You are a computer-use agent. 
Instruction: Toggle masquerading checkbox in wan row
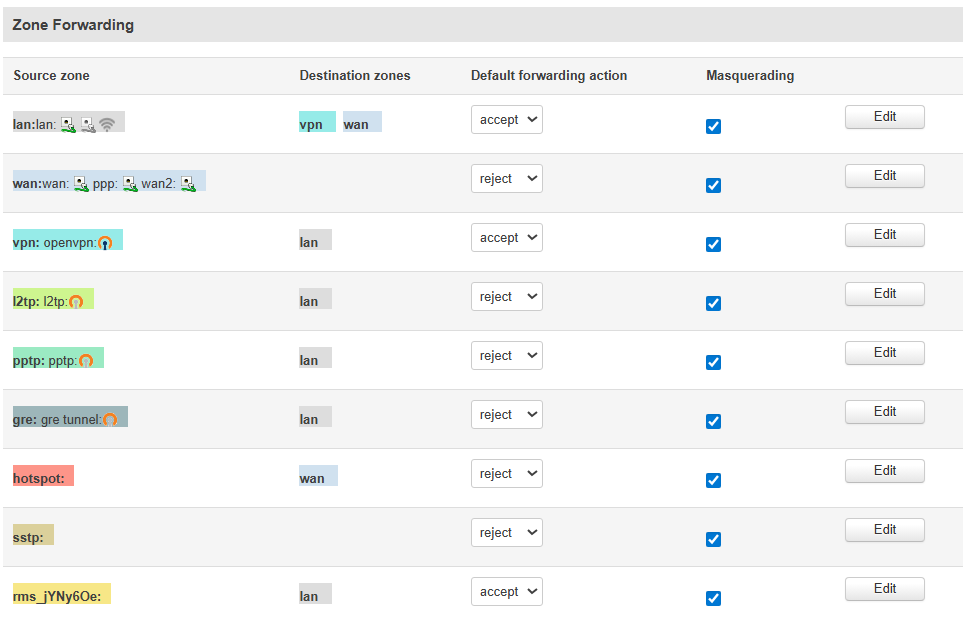(x=713, y=185)
